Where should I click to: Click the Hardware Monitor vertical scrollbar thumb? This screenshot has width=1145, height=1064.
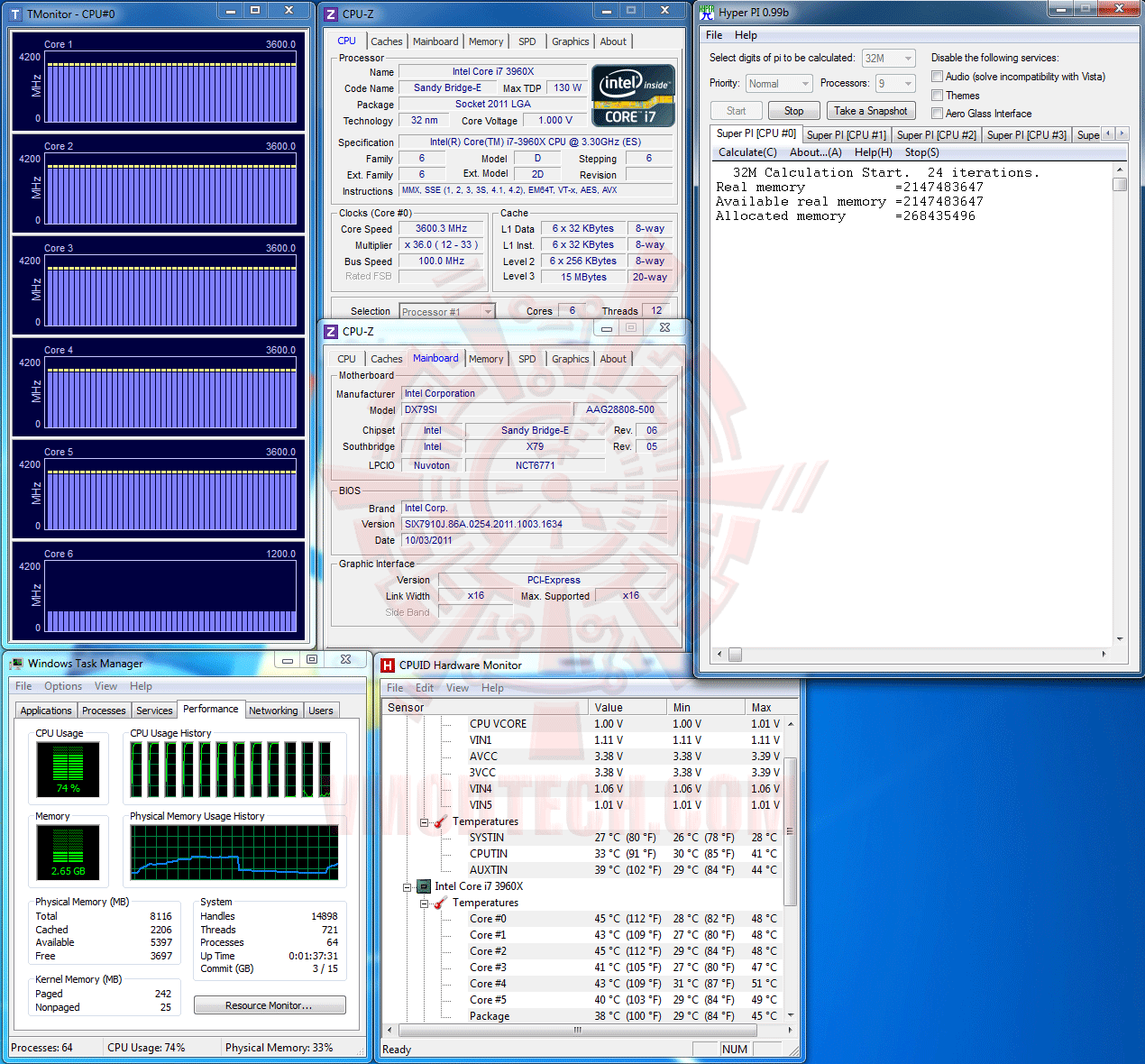point(790,831)
